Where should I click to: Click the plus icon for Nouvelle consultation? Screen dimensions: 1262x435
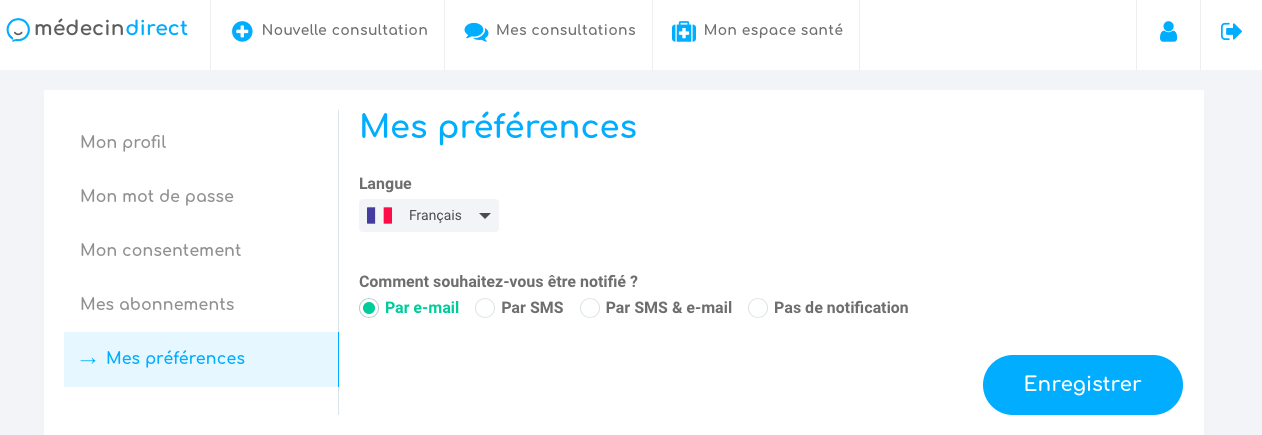242,31
